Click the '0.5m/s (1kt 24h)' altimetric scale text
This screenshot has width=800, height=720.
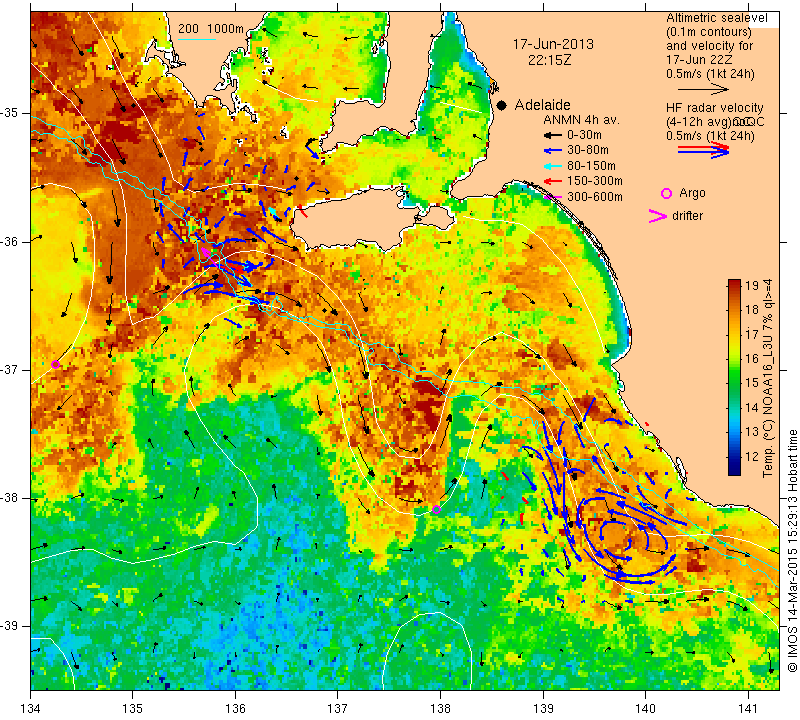click(x=710, y=75)
